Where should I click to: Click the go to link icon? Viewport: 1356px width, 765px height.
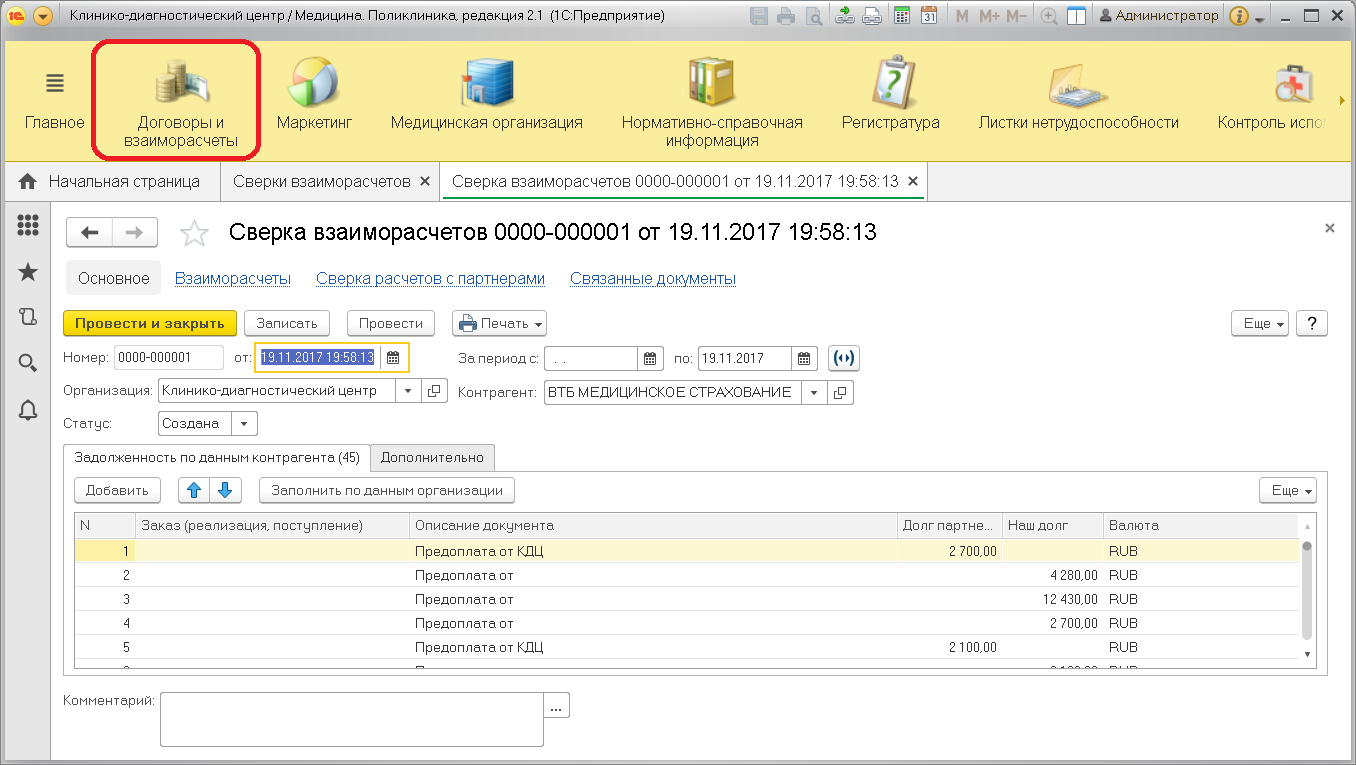pos(872,16)
